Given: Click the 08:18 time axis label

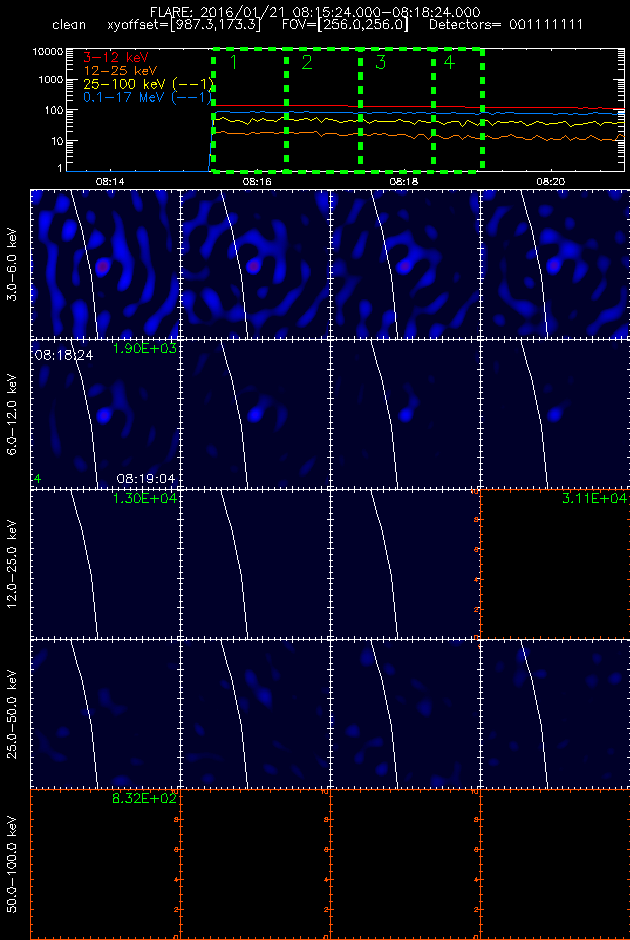Looking at the screenshot, I should pyautogui.click(x=404, y=180).
